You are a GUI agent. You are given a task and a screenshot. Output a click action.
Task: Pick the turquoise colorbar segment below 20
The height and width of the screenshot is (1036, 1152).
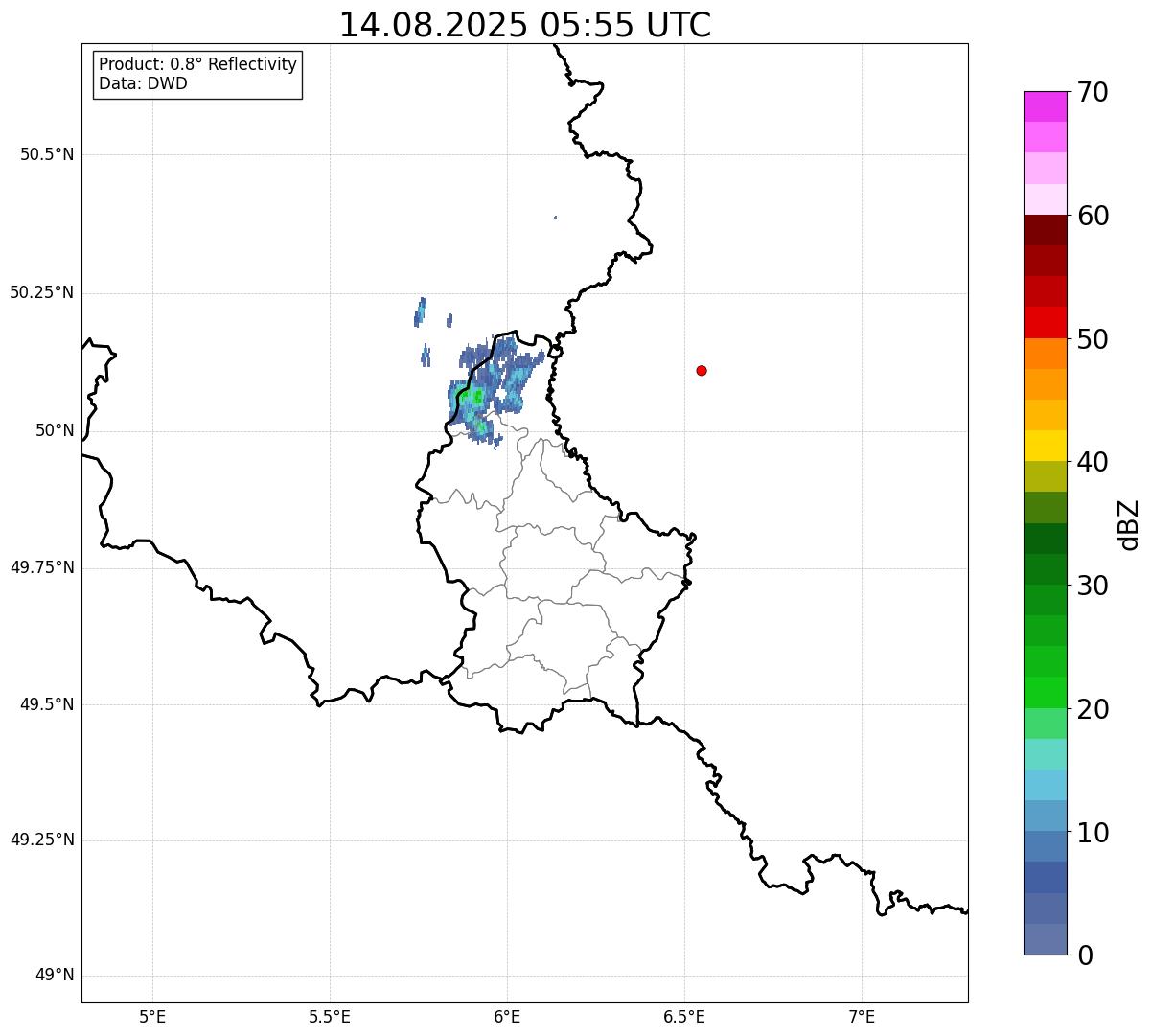click(1045, 754)
